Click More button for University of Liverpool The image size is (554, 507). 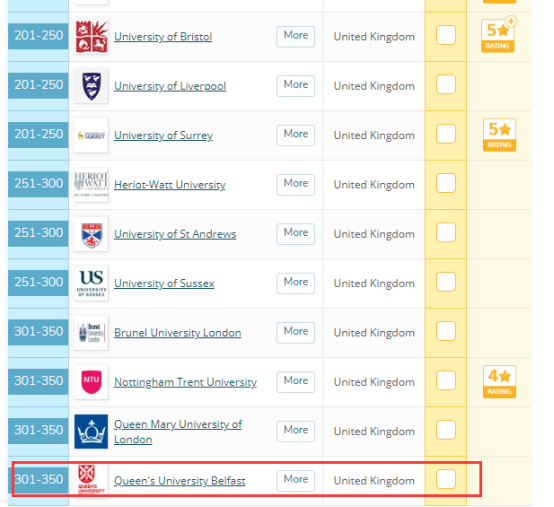pos(296,86)
